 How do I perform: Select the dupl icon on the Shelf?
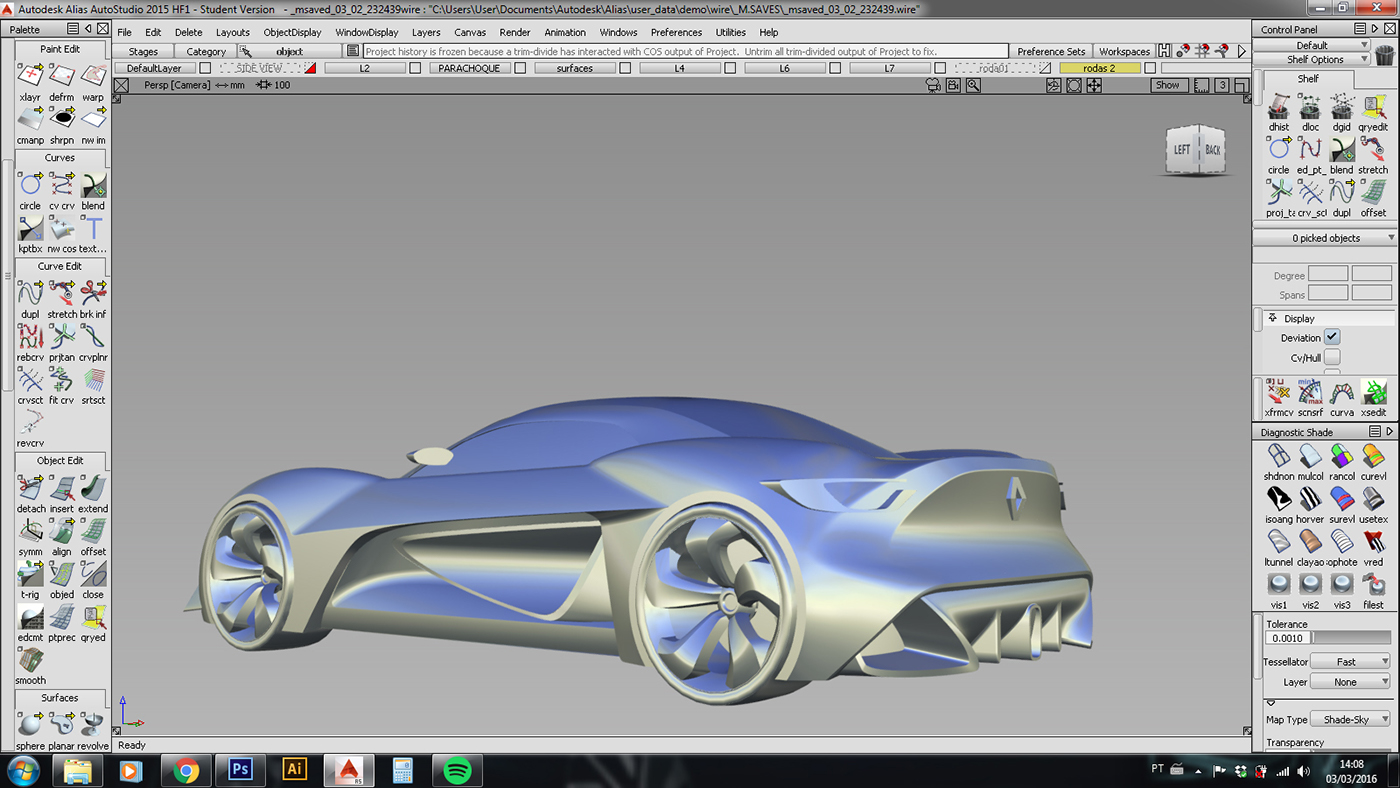tap(1342, 193)
